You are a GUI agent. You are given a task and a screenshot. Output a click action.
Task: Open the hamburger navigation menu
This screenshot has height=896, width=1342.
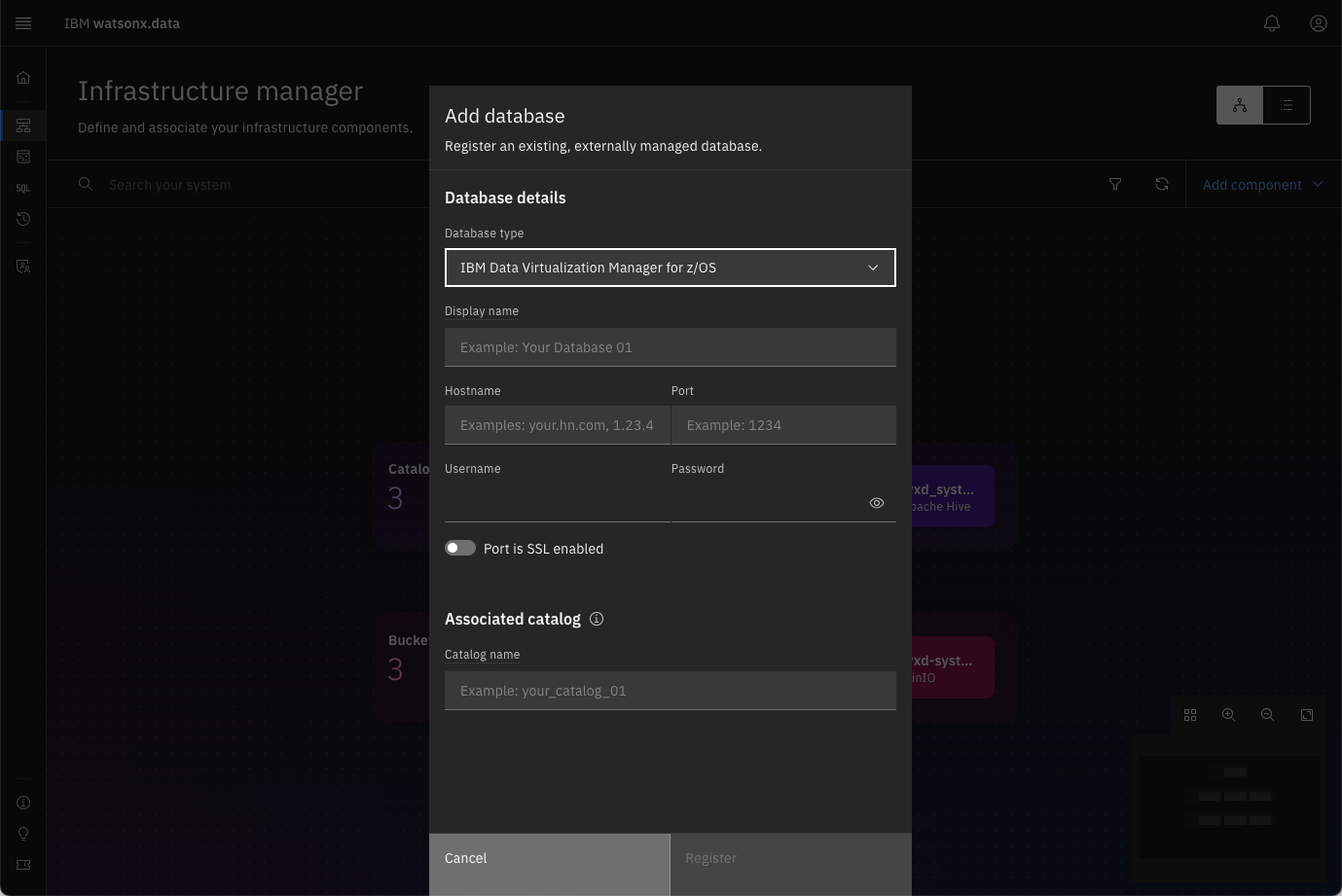pos(23,23)
